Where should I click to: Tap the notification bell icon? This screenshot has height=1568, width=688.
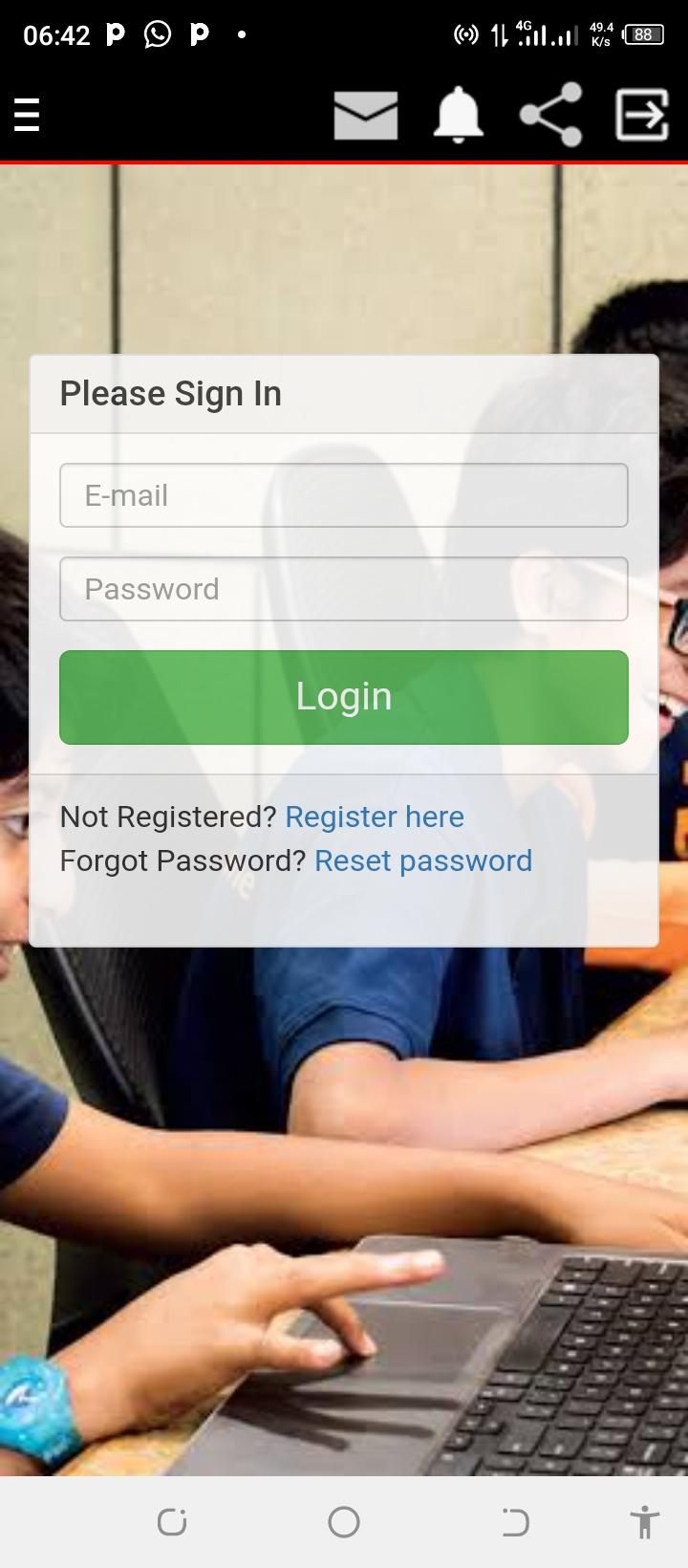click(x=459, y=115)
